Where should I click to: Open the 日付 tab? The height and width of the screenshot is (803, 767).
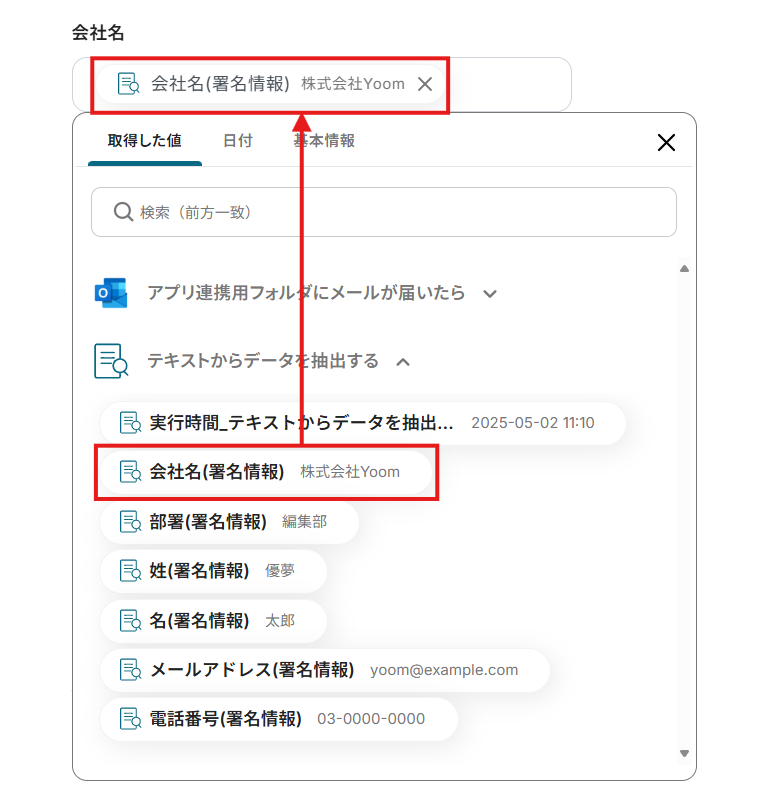click(238, 140)
